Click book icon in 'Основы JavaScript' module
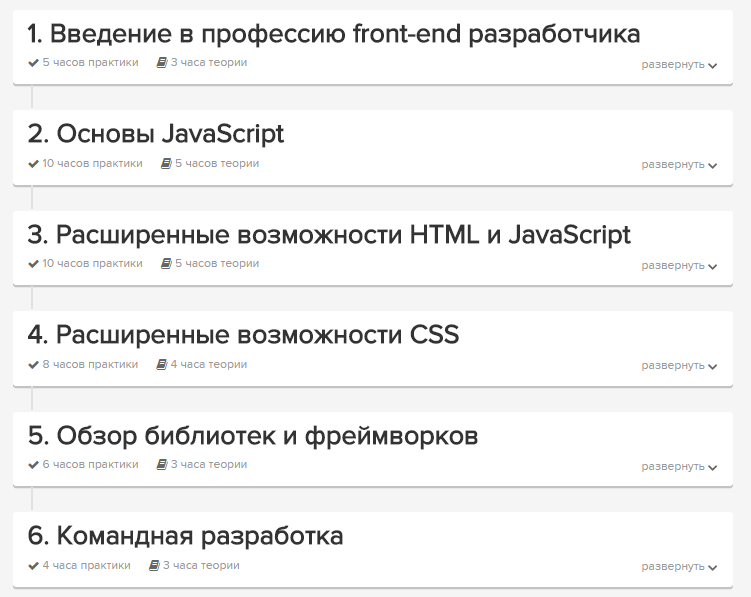Viewport: 751px width, 597px height. [166, 164]
